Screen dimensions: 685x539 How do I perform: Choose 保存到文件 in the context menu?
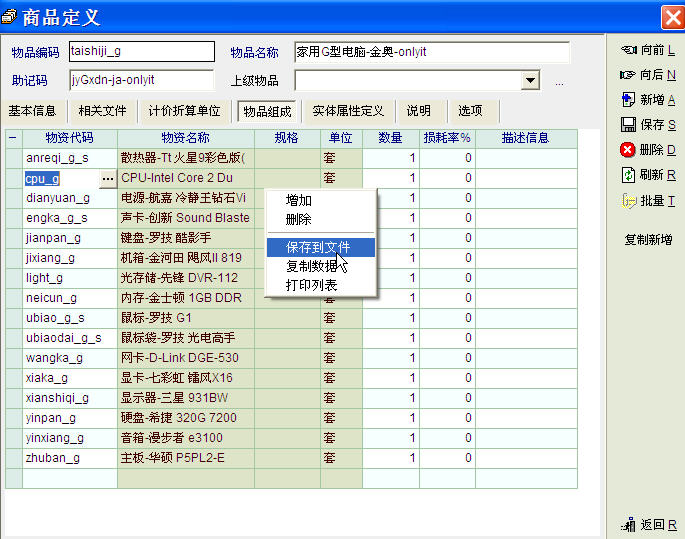tap(318, 246)
